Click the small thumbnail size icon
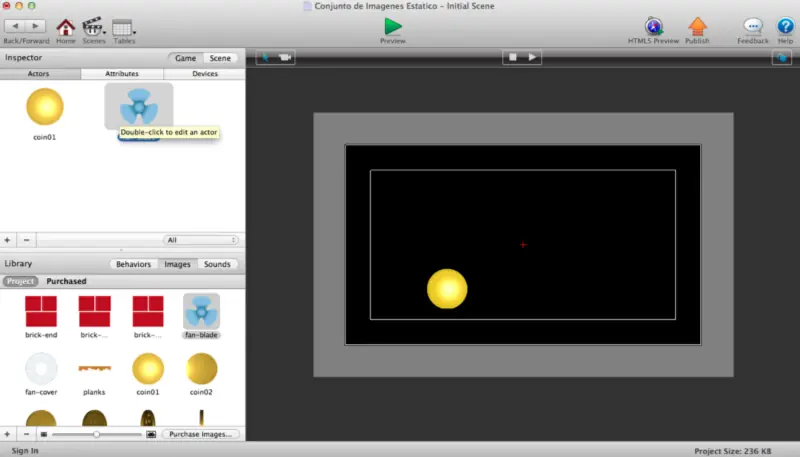This screenshot has width=800, height=457. click(x=44, y=435)
